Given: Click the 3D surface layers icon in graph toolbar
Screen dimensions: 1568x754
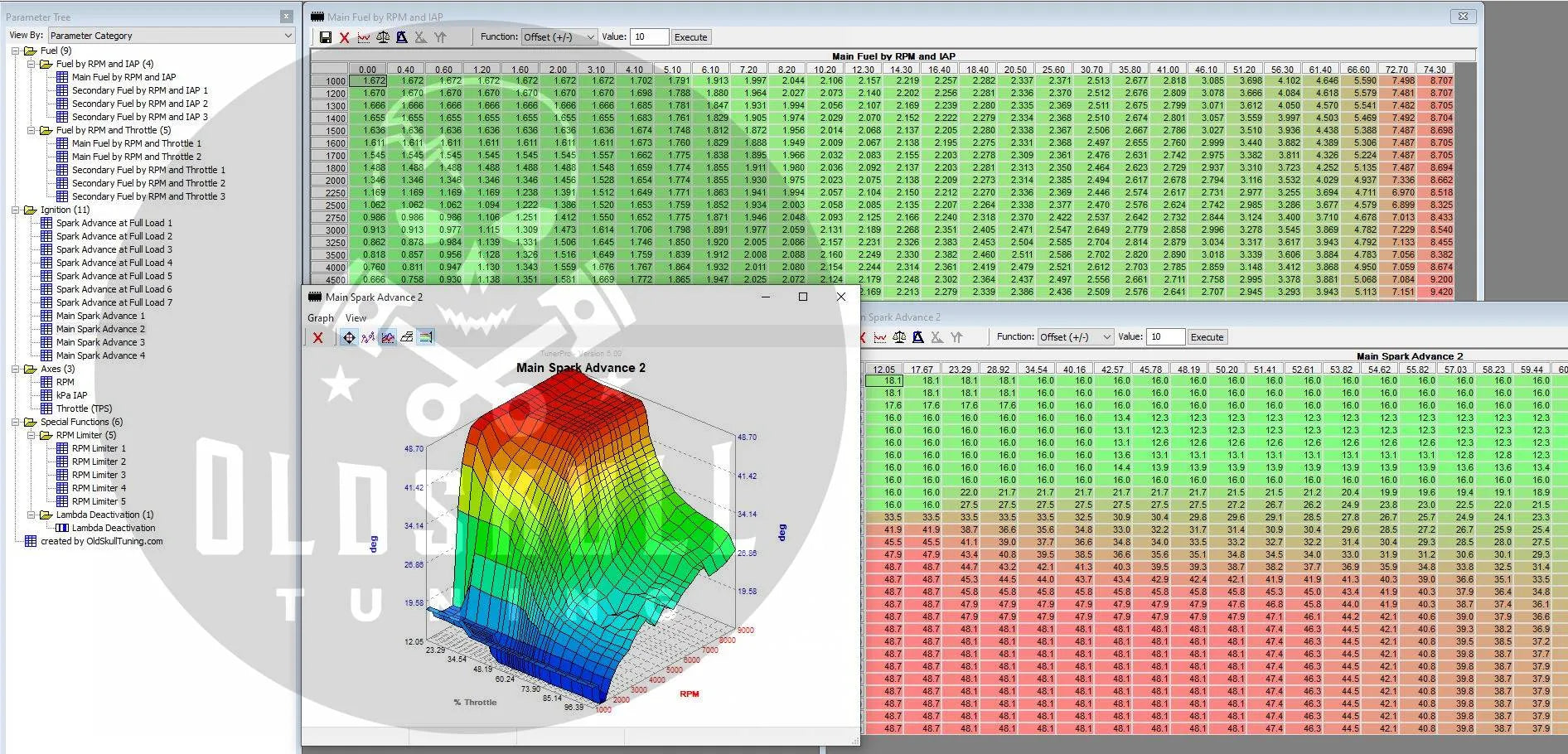Looking at the screenshot, I should tap(407, 337).
